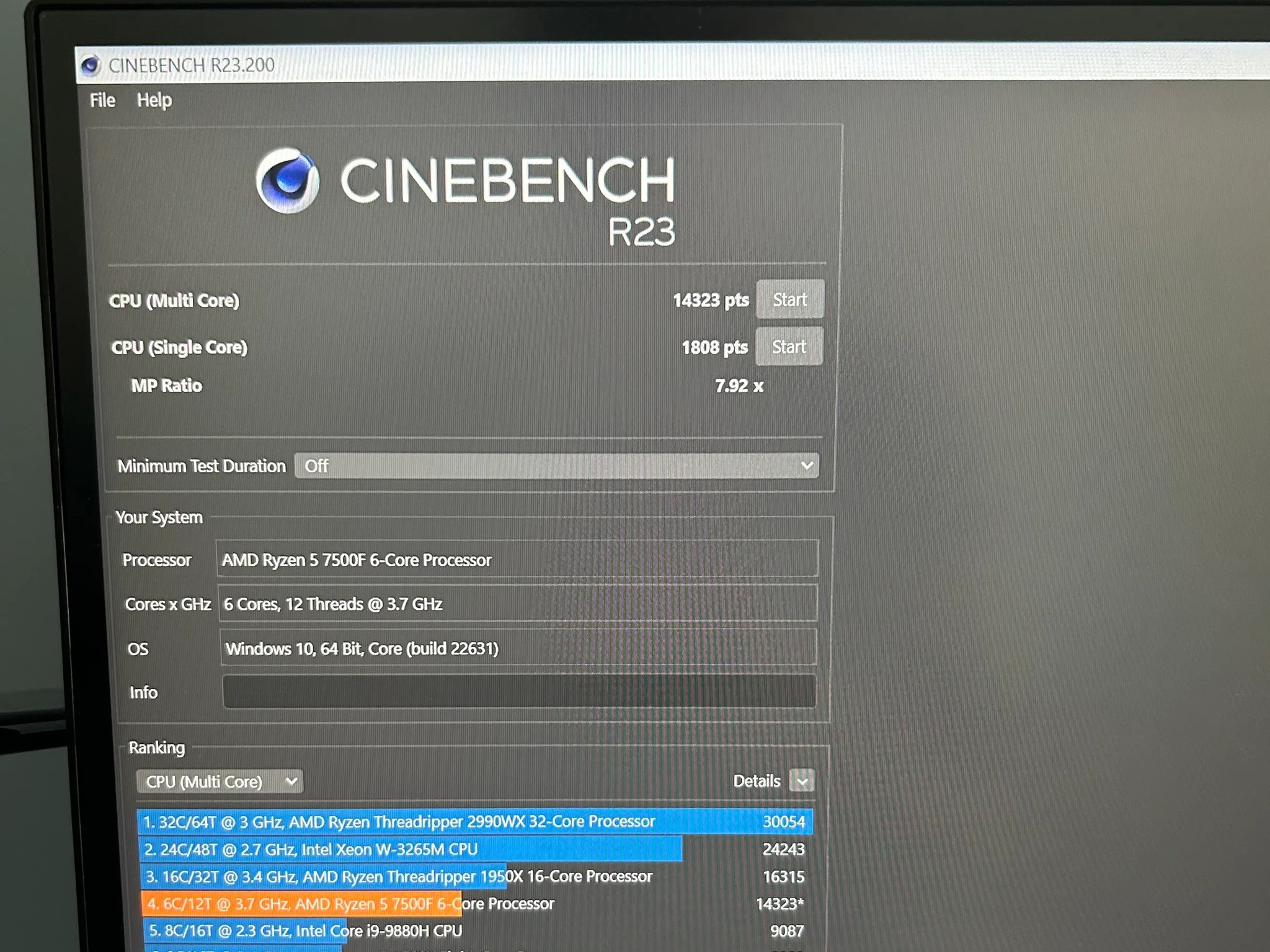Start the CPU Multi Core test
The height and width of the screenshot is (952, 1270).
790,300
